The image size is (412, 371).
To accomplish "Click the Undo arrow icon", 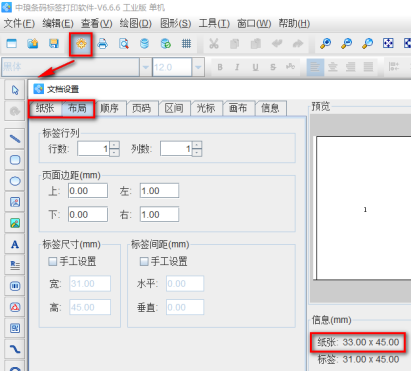I will (277, 43).
